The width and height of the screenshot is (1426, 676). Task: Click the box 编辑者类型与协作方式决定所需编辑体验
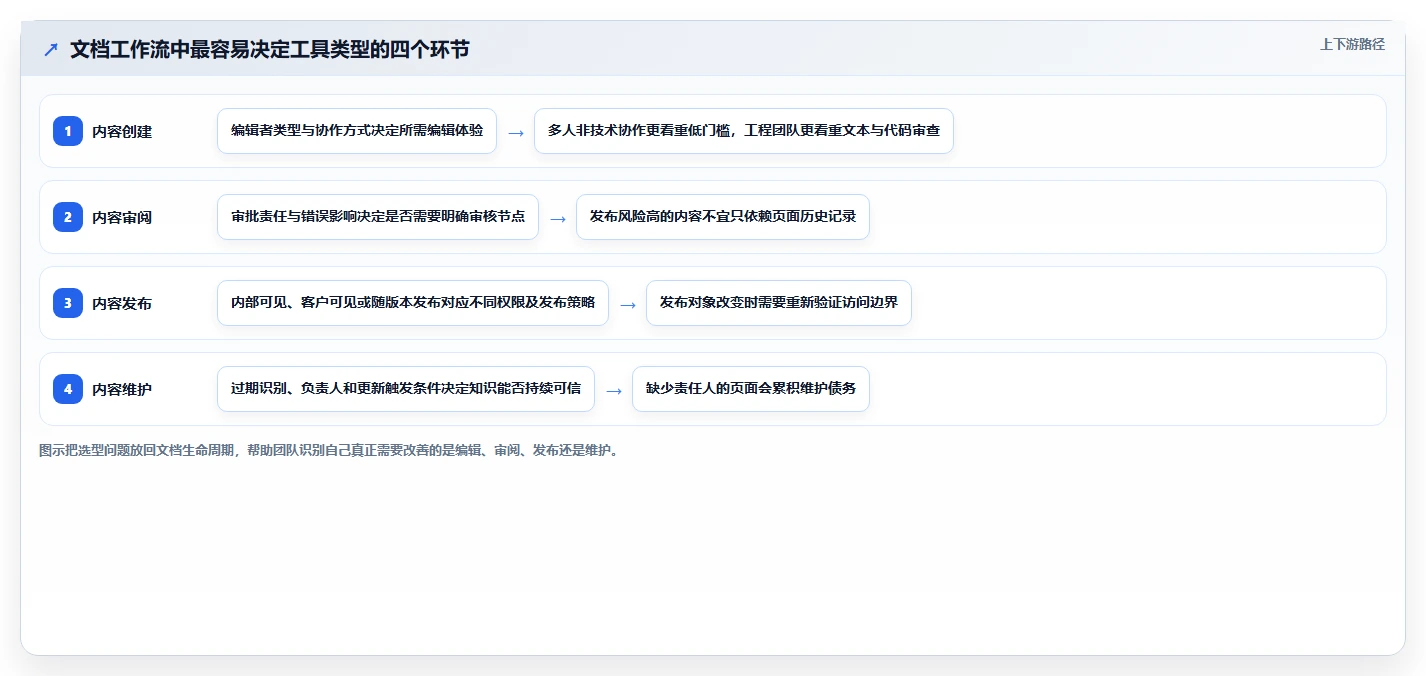click(357, 131)
